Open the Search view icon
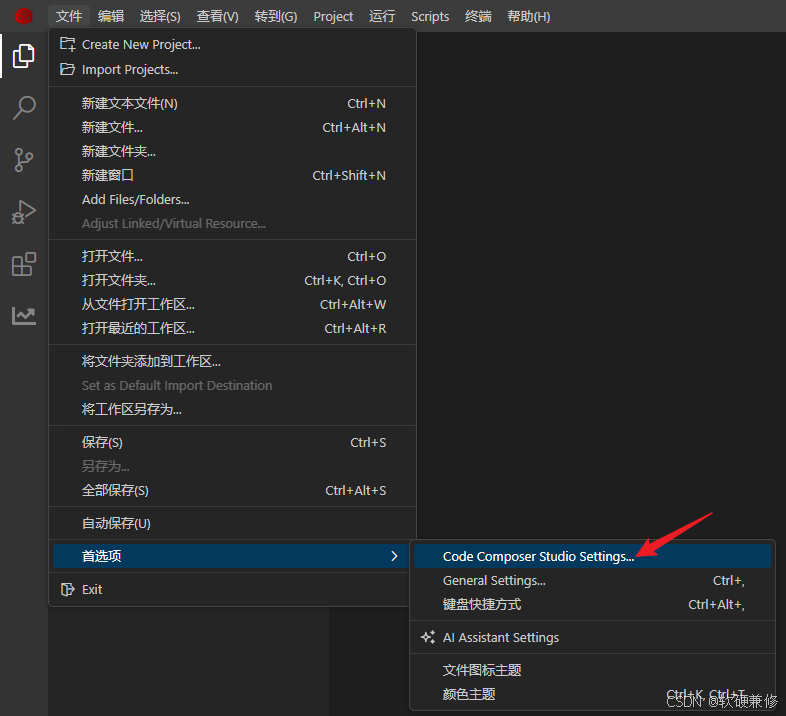 click(24, 107)
